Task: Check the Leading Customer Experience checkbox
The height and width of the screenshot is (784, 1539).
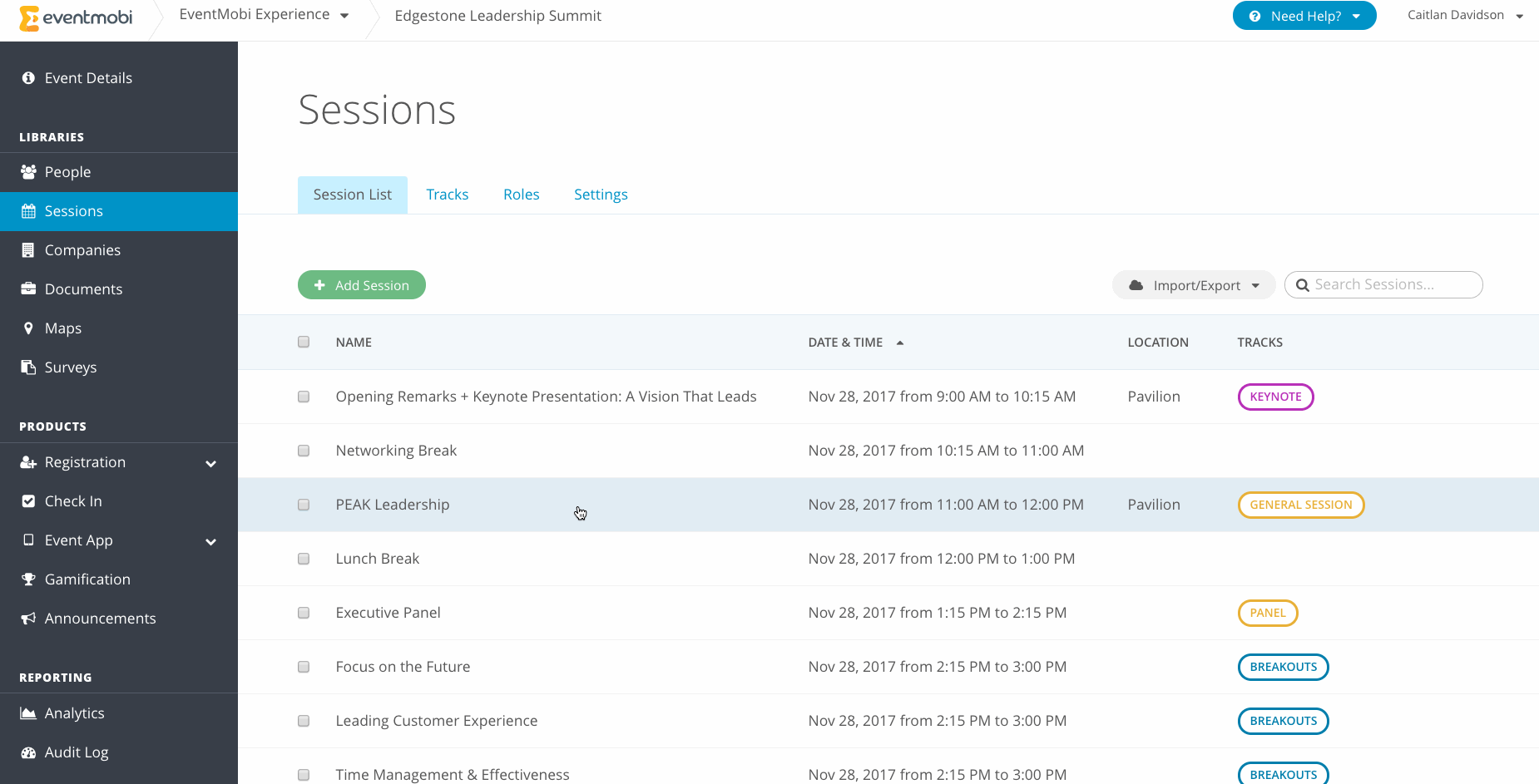Action: coord(304,721)
